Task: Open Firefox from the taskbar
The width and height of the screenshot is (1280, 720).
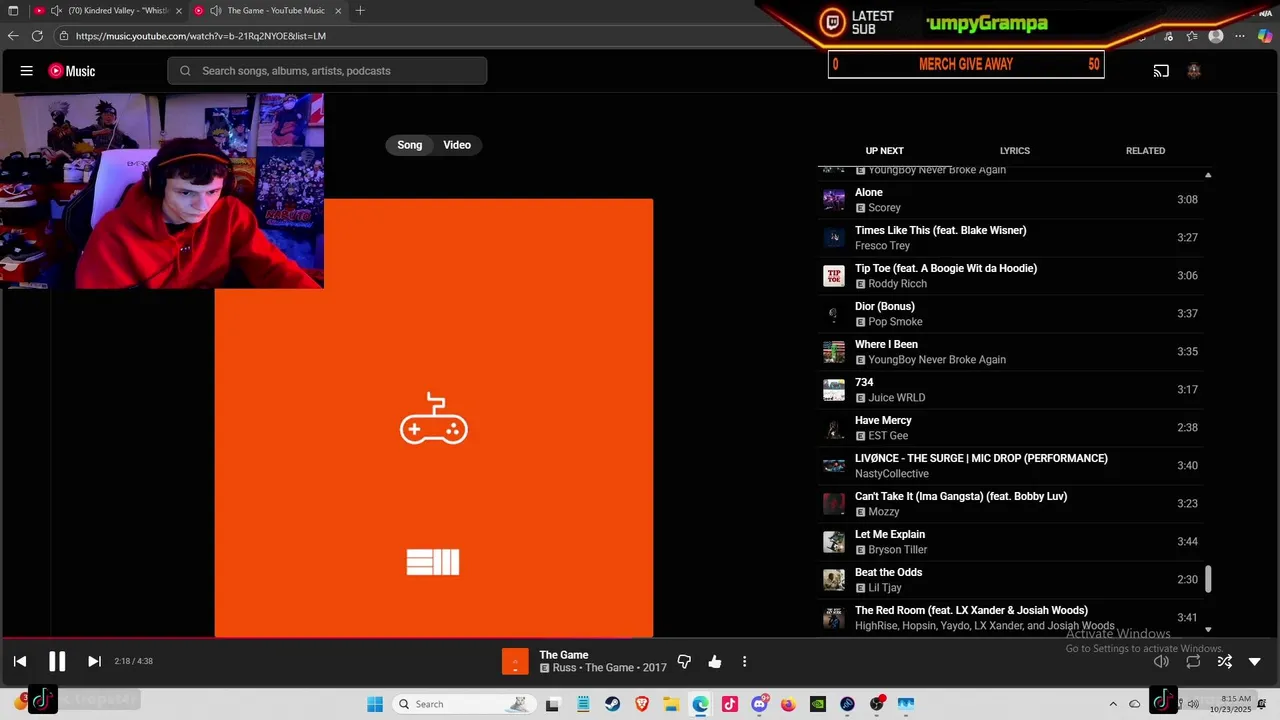Action: pos(789,704)
